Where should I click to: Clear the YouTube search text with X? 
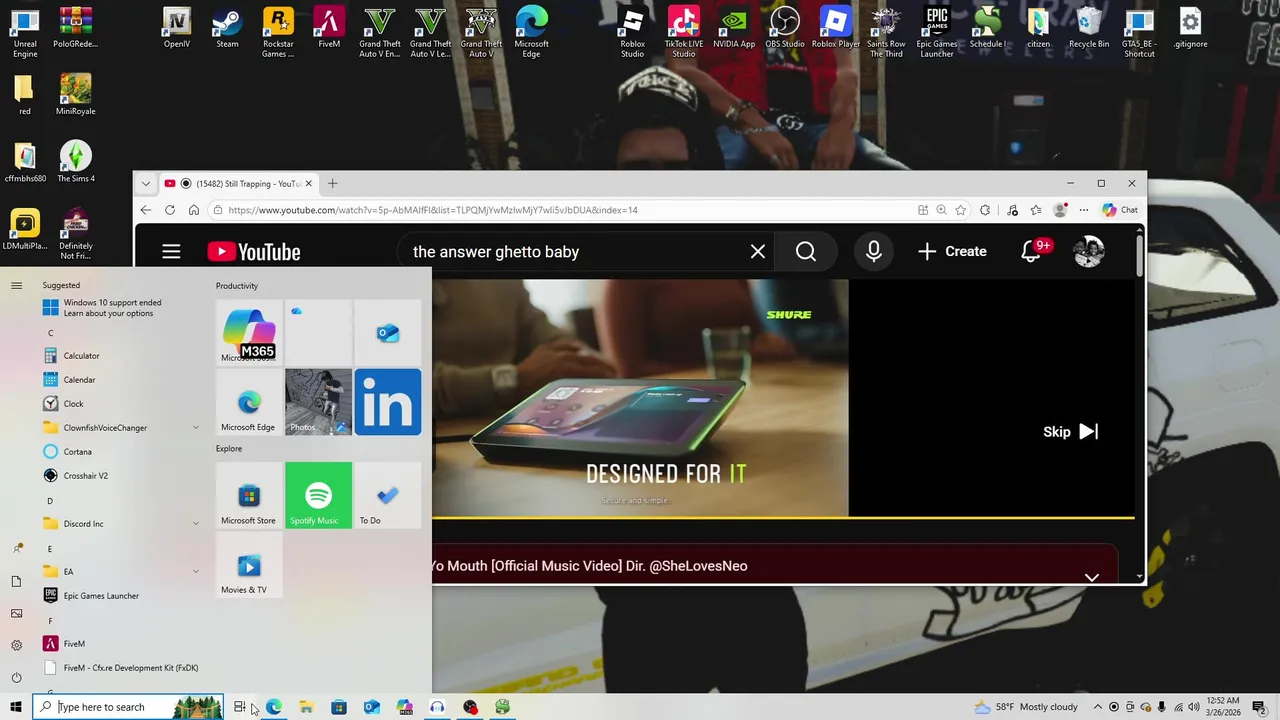758,252
